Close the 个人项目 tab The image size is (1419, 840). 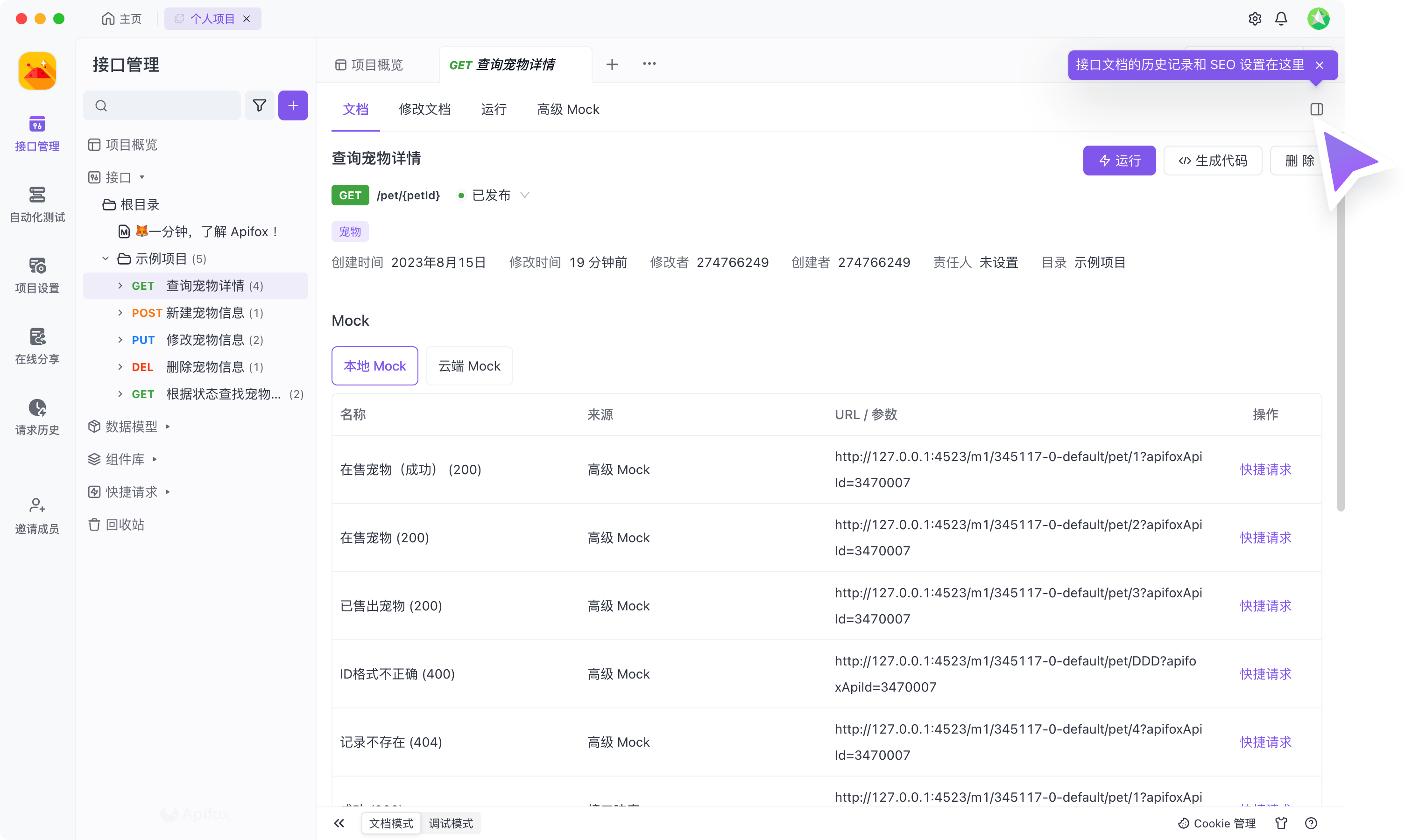point(247,19)
